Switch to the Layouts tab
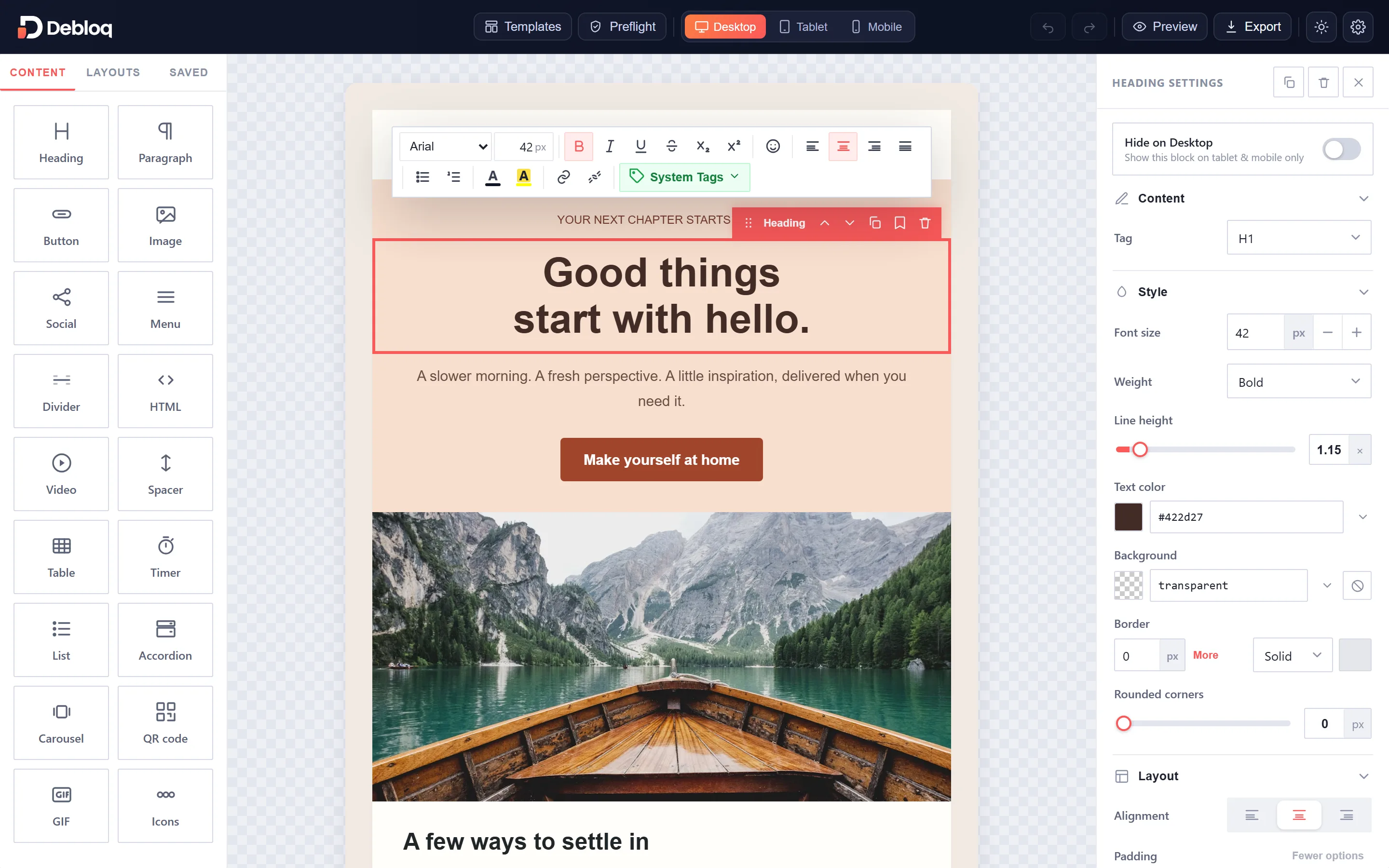Viewport: 1389px width, 868px height. coord(113,72)
